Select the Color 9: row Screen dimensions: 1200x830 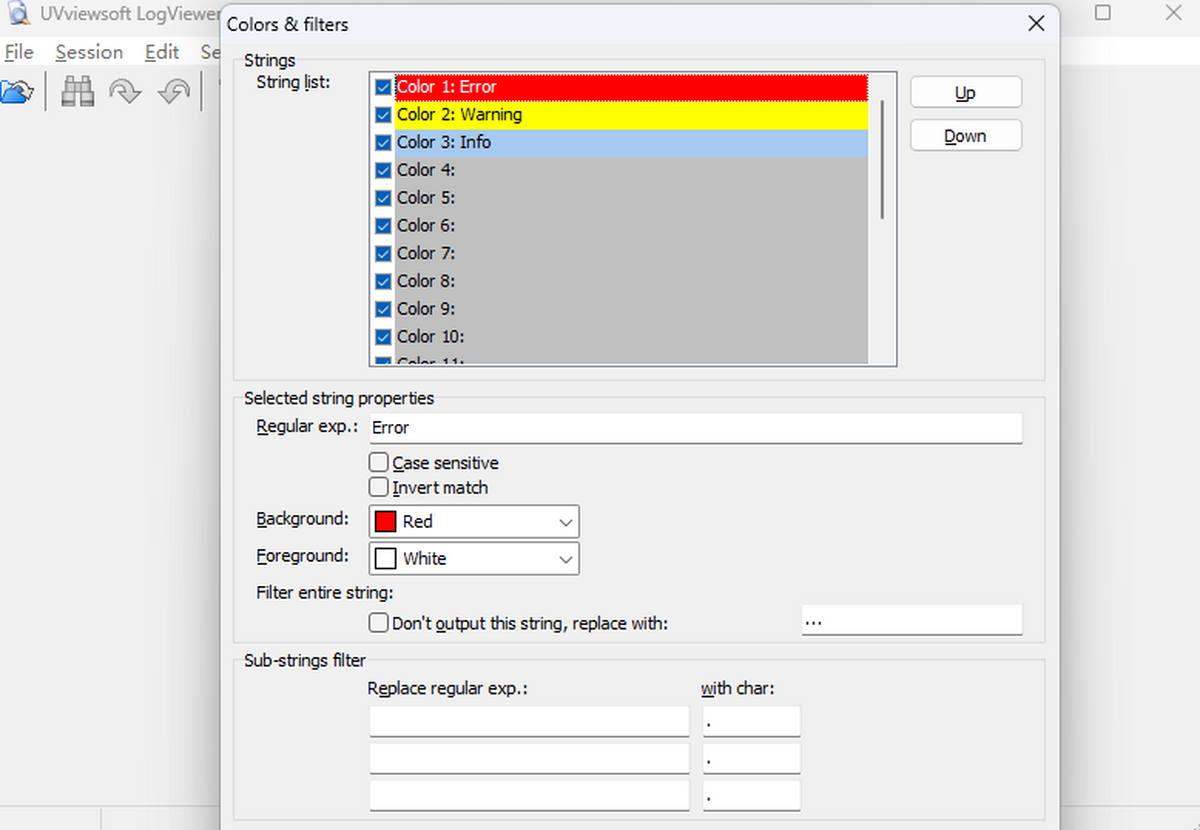point(631,309)
